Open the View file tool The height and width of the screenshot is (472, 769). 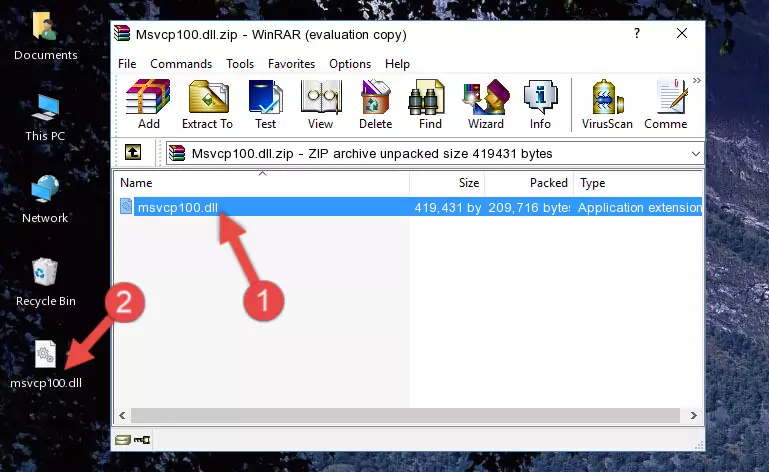pos(321,104)
